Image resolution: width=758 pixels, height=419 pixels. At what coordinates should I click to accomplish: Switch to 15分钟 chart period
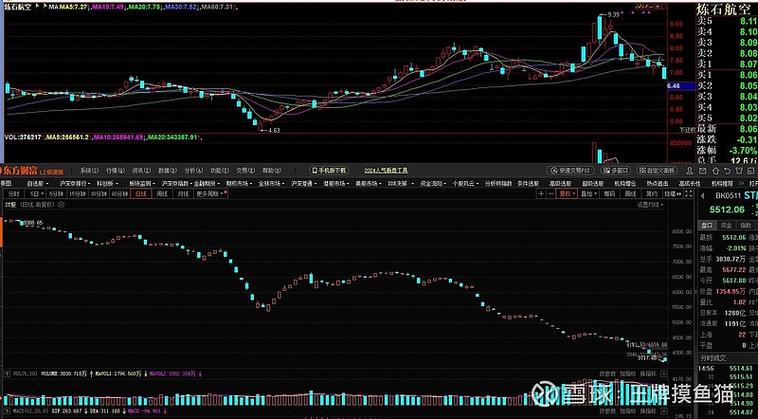tap(75, 194)
